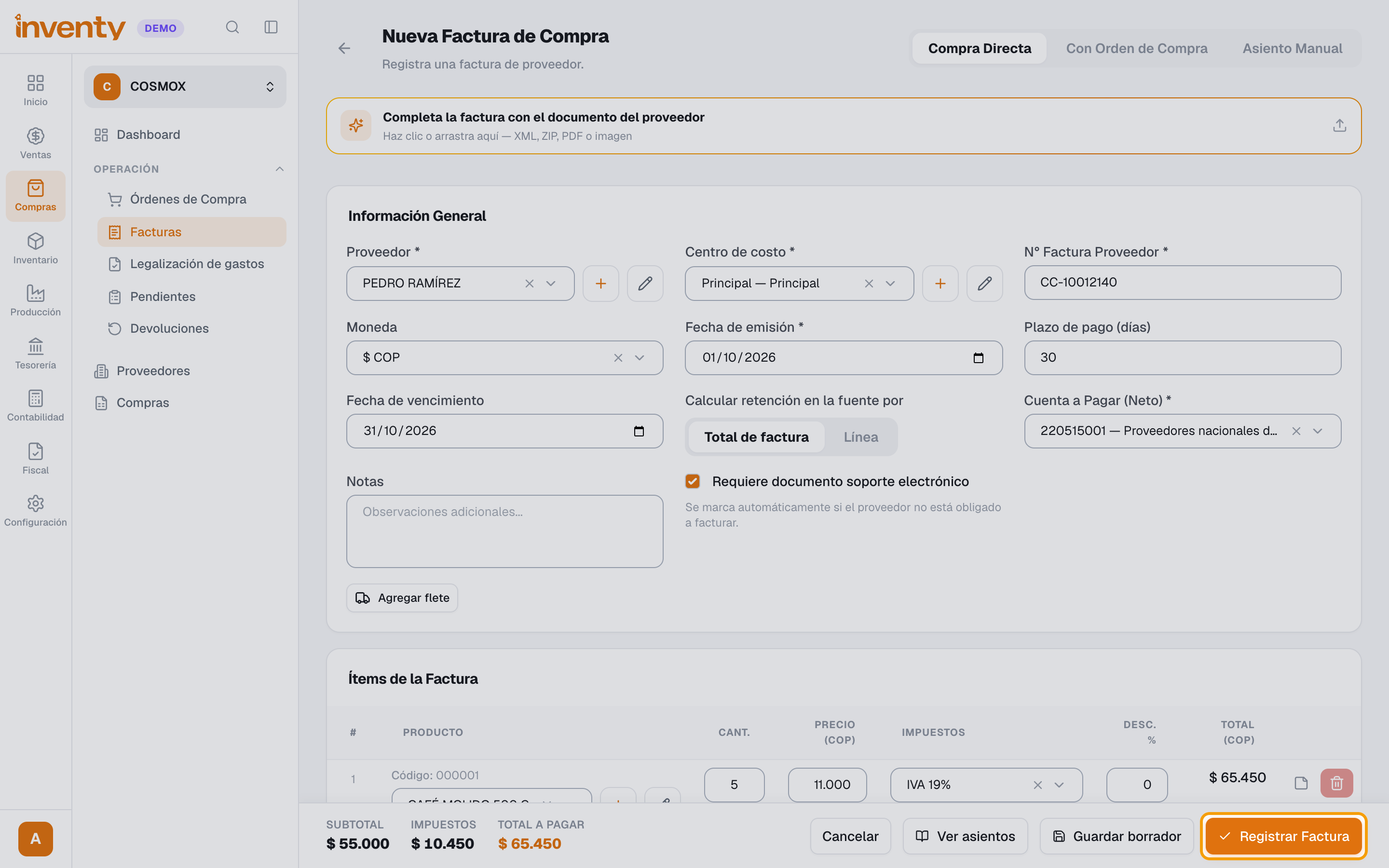This screenshot has width=1389, height=868.
Task: Clear the PEDRO RAMÍREZ proveedor selection
Action: click(529, 284)
